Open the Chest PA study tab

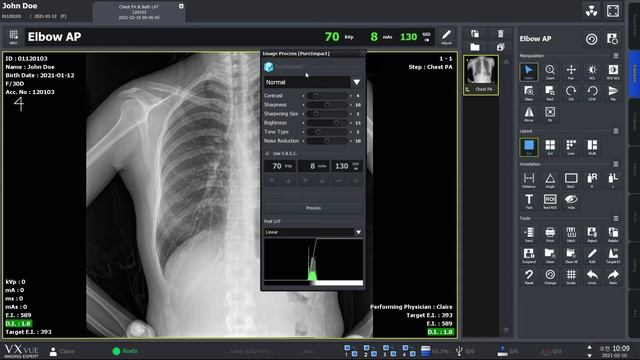(139, 12)
